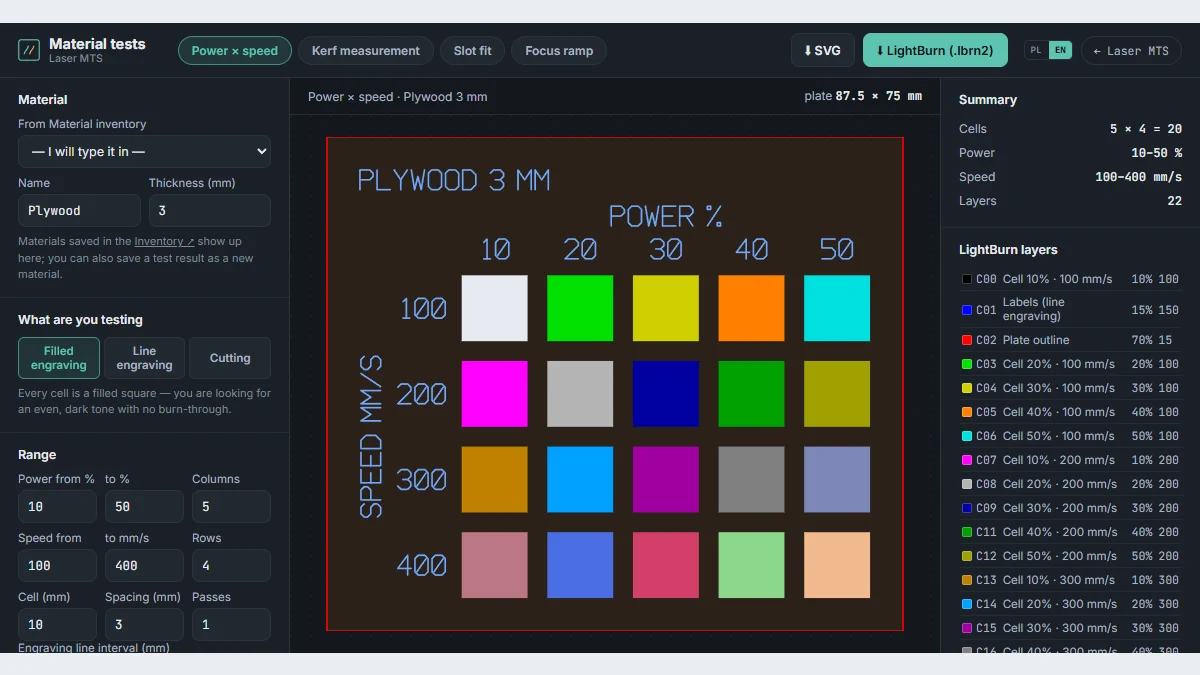Edit the Rows field
This screenshot has height=675, width=1200.
(231, 565)
